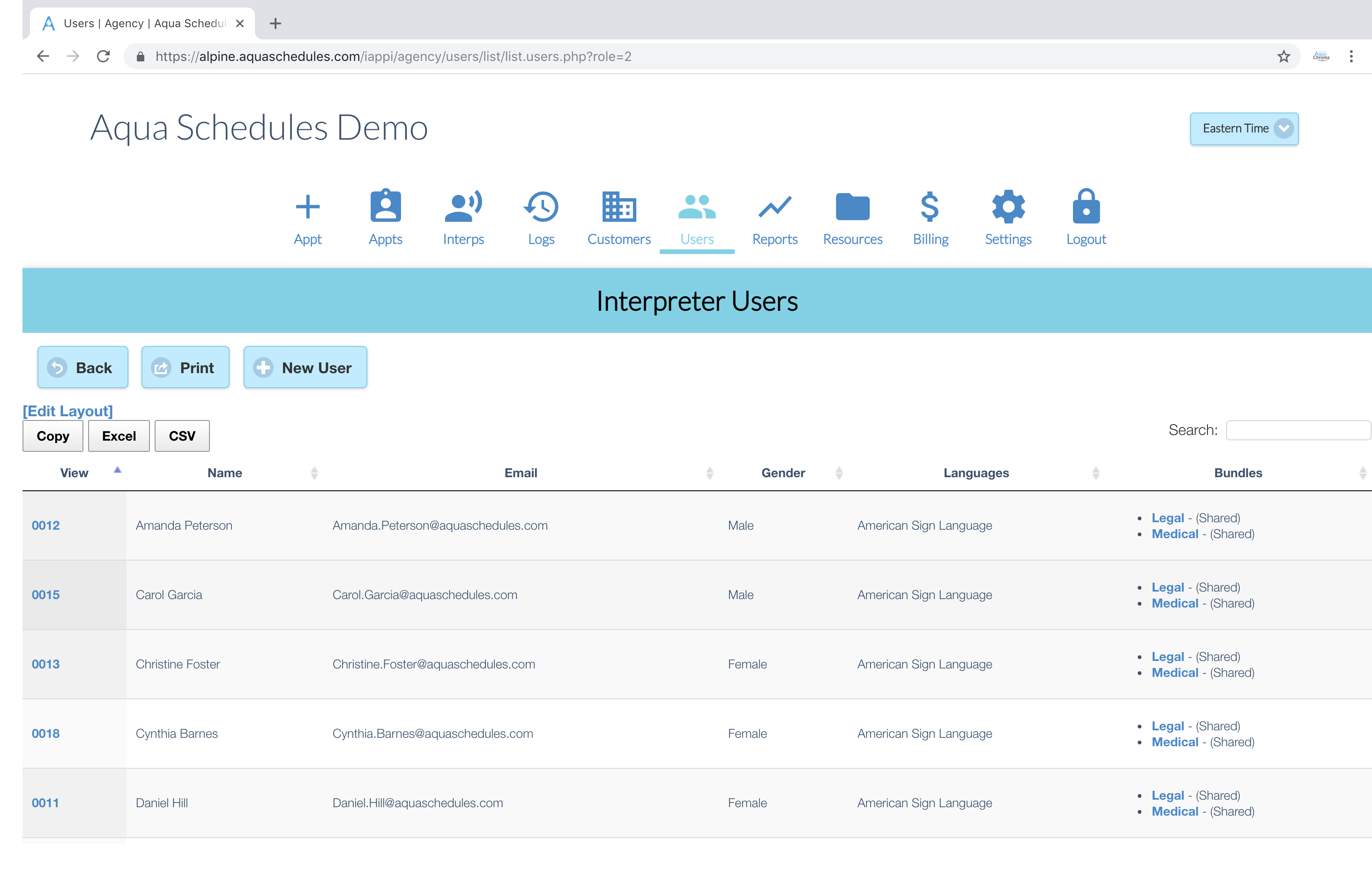Copy the table with the Copy button
Image resolution: width=1372 pixels, height=870 pixels.
[53, 435]
